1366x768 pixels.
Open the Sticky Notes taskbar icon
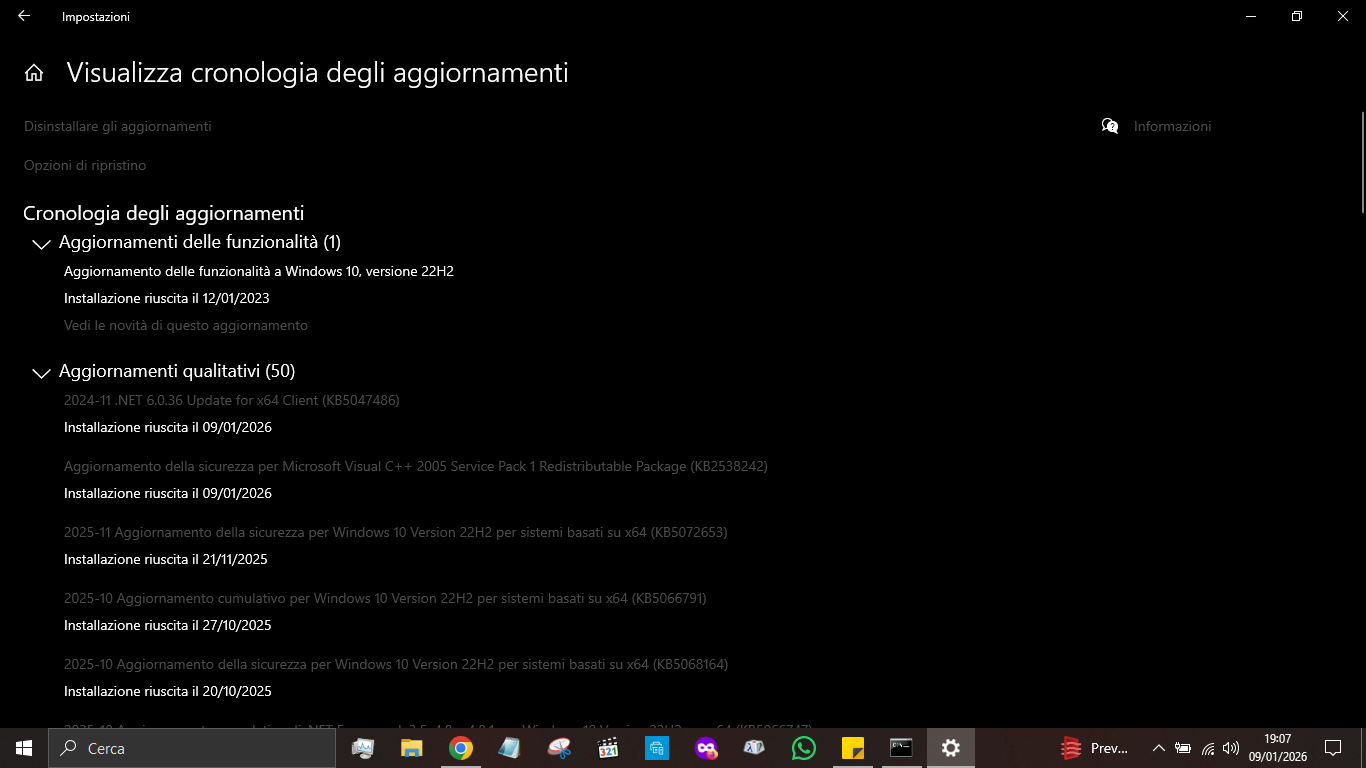click(853, 748)
